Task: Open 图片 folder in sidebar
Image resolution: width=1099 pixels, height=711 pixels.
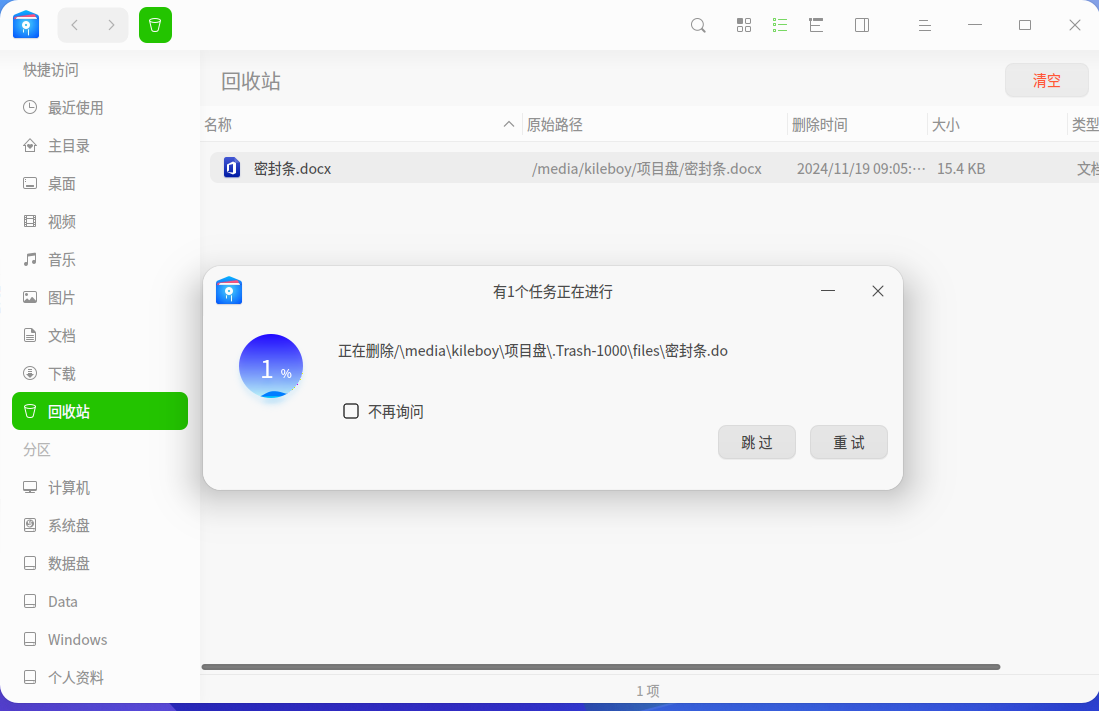Action: [100, 297]
